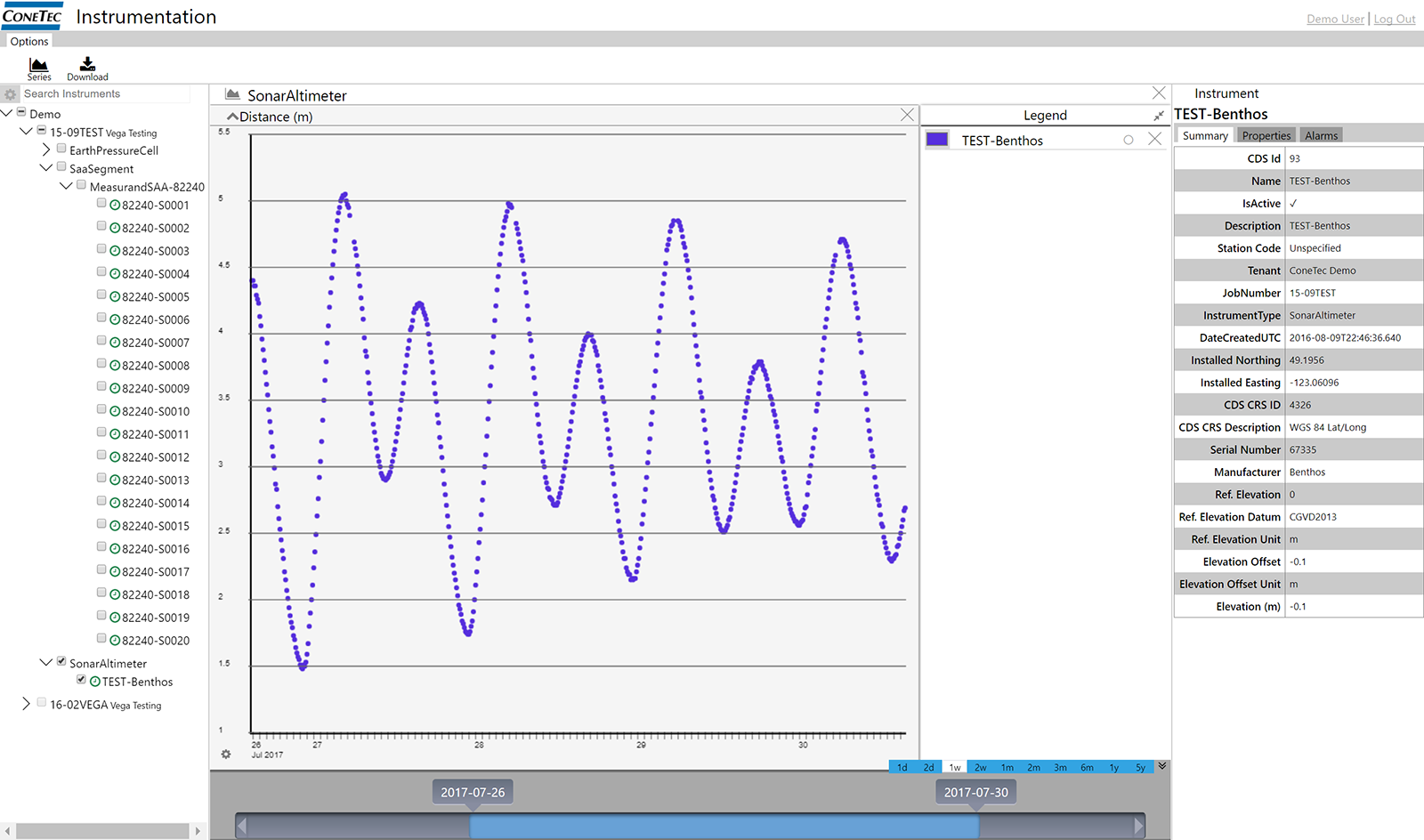Close the Distance (m) chart panel
The image size is (1424, 840).
pos(907,115)
